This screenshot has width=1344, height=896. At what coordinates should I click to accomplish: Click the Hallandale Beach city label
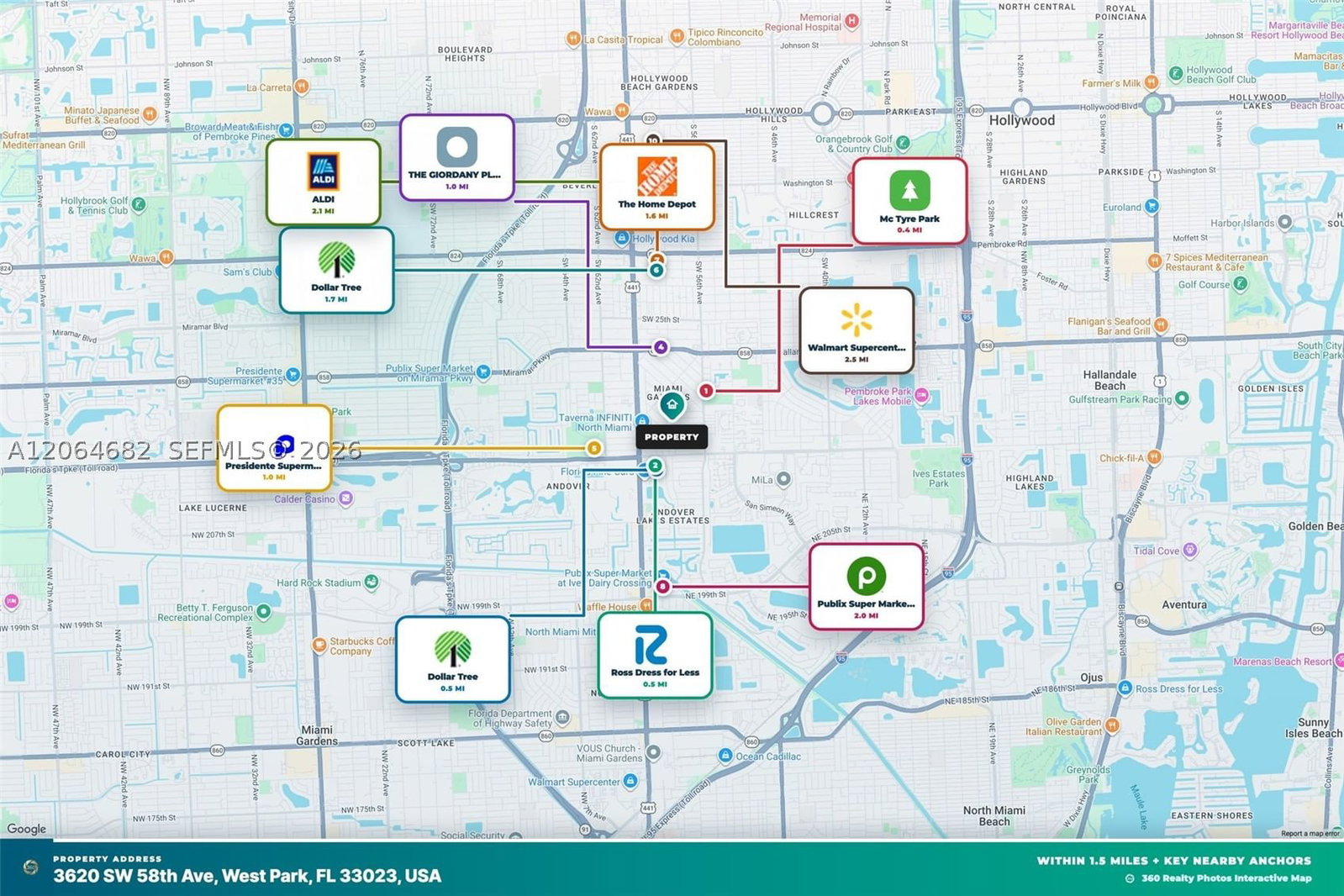(x=1109, y=380)
